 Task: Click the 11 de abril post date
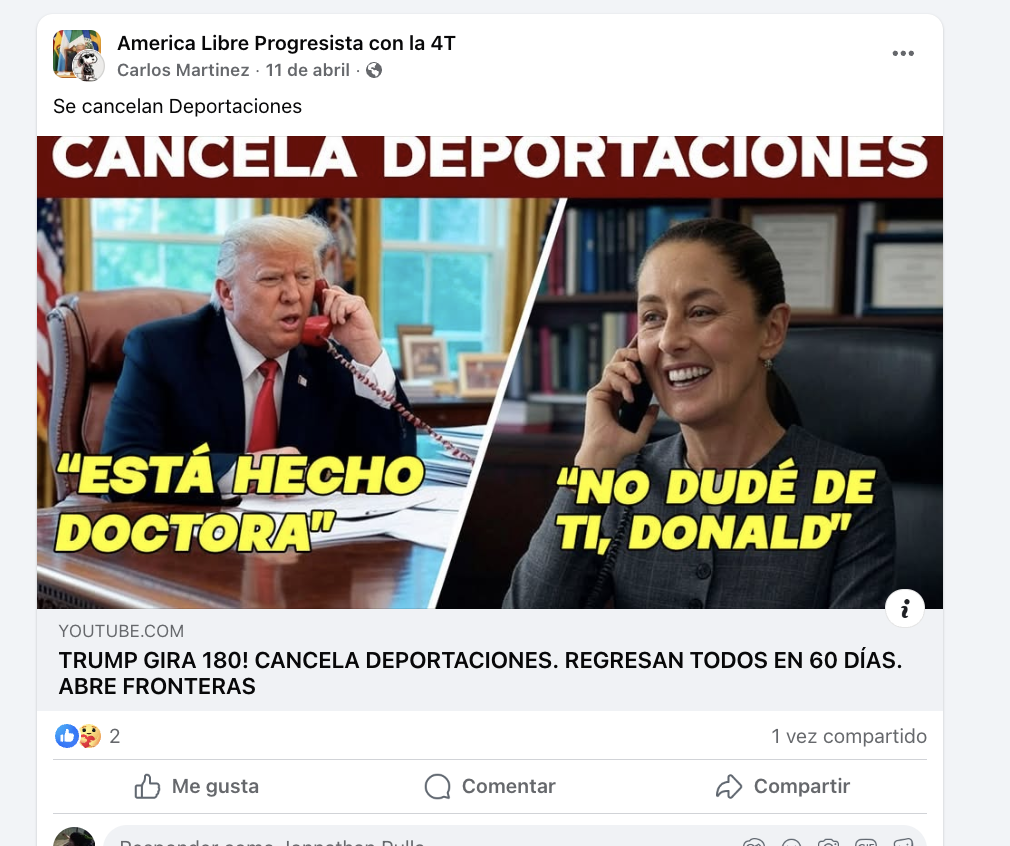308,70
